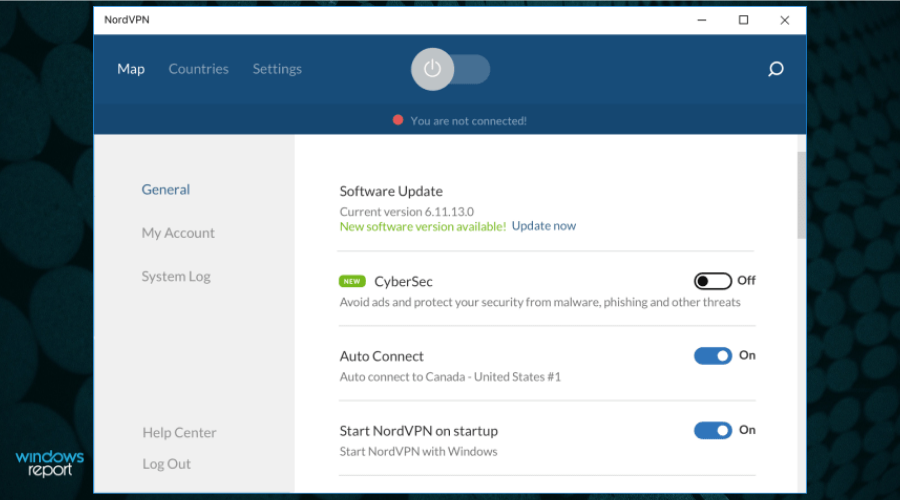Image resolution: width=900 pixels, height=500 pixels.
Task: Click "Auto connect to Canada - United States #1"
Action: (450, 377)
